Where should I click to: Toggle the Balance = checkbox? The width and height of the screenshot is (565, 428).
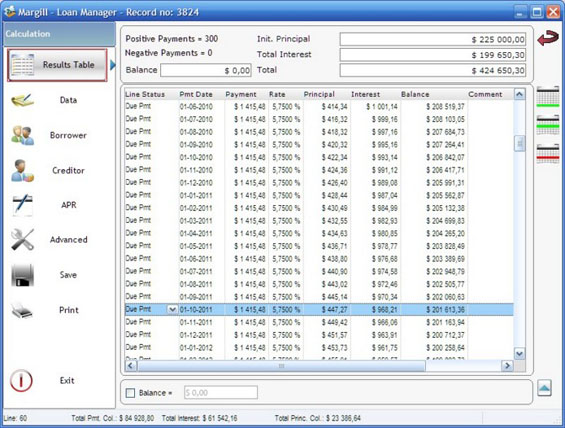coord(130,393)
